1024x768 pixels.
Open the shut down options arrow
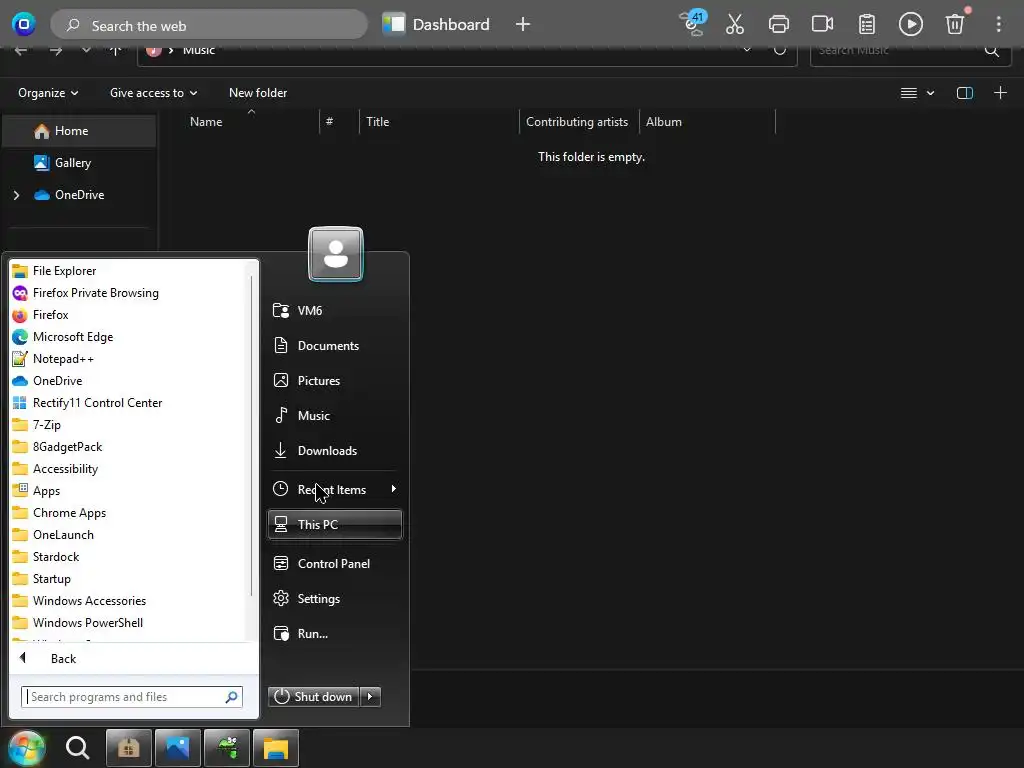[x=370, y=697]
